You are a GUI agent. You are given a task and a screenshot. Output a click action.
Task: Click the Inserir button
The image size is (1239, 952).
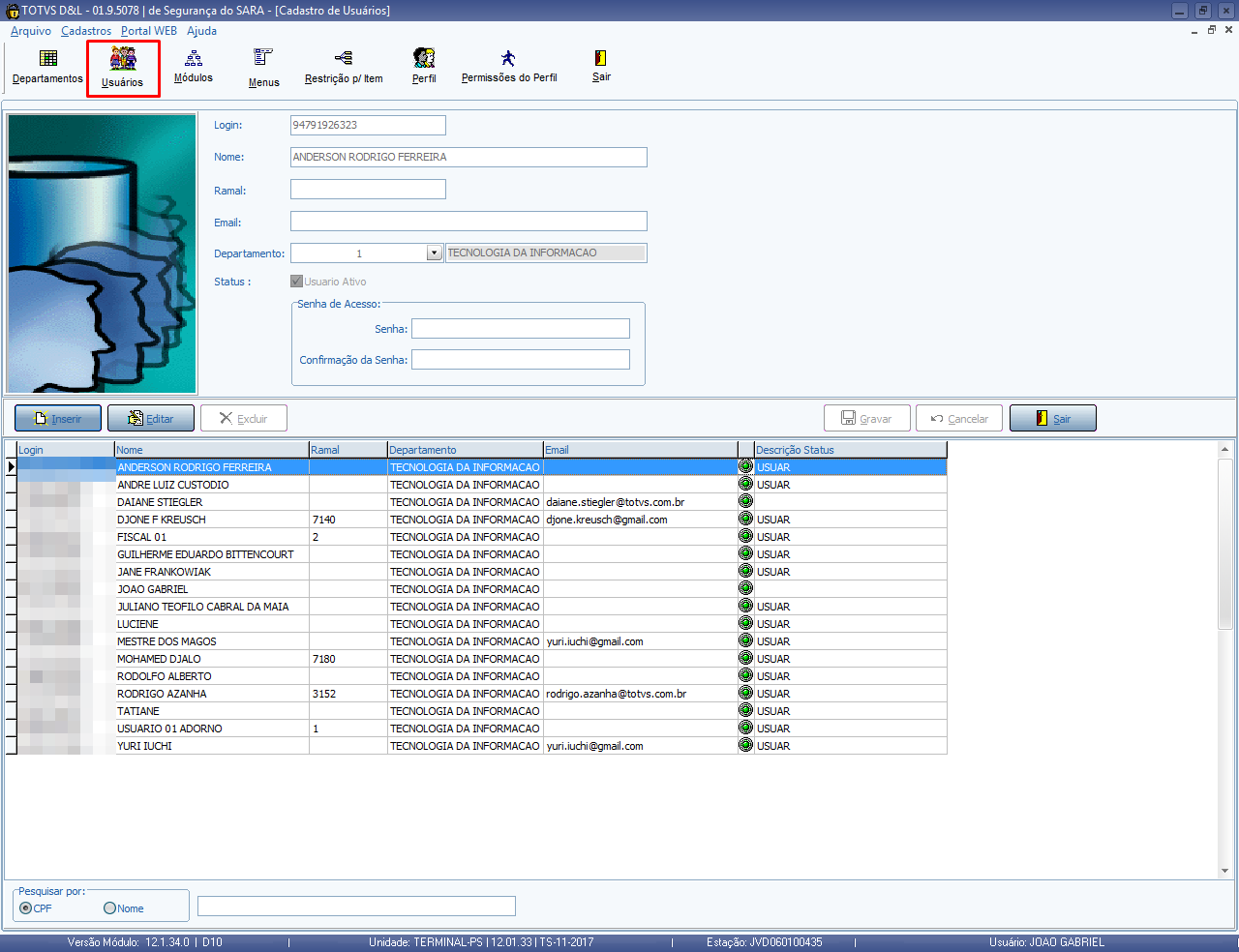pyautogui.click(x=58, y=418)
